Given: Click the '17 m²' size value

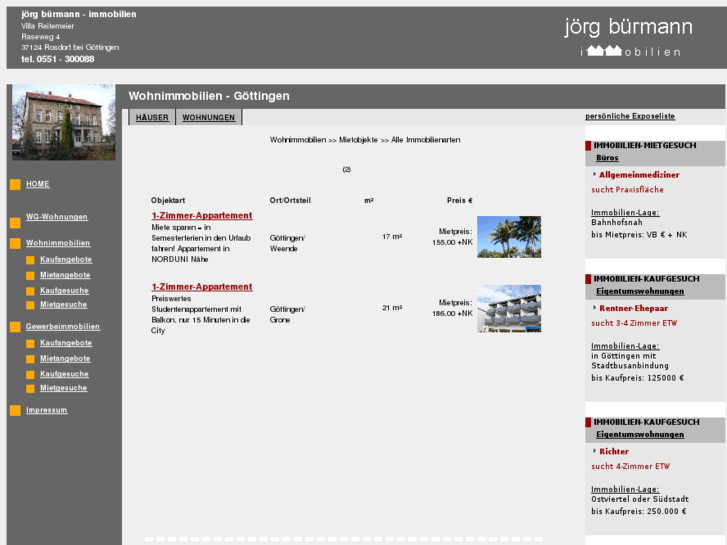Looking at the screenshot, I should tap(392, 237).
